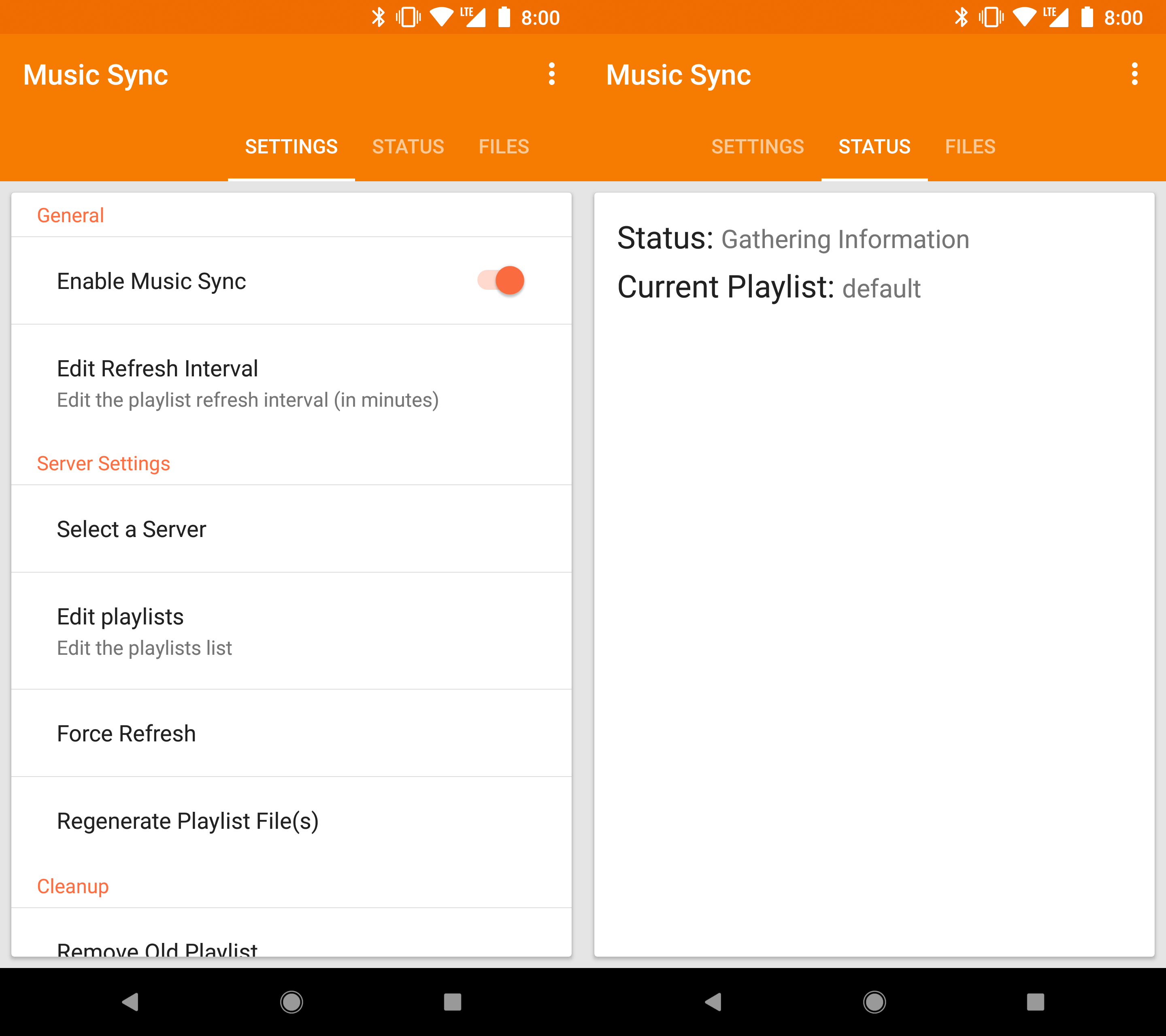Click the 8:00 clock in right status bar
Screen dimensions: 1166x1036
(1123, 18)
